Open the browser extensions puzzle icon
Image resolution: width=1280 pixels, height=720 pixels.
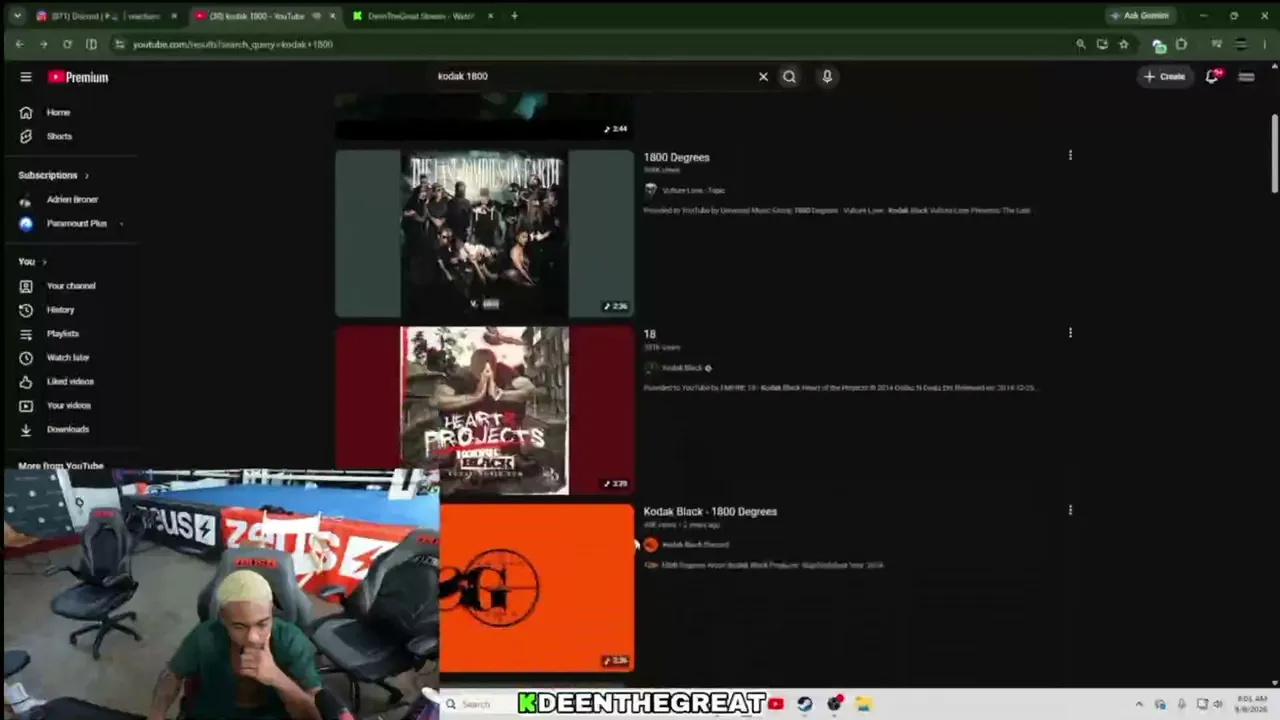coord(1181,44)
